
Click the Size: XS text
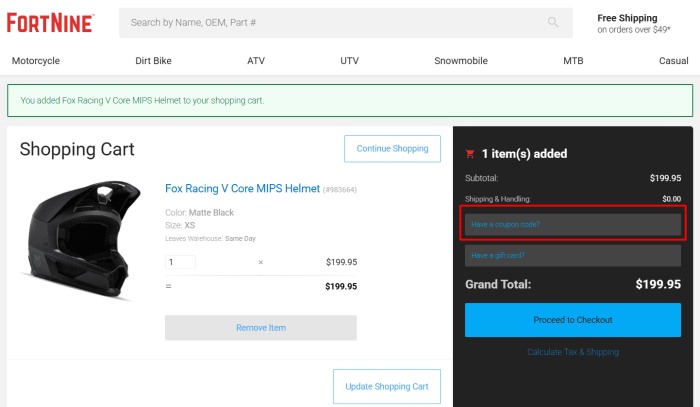coord(180,225)
